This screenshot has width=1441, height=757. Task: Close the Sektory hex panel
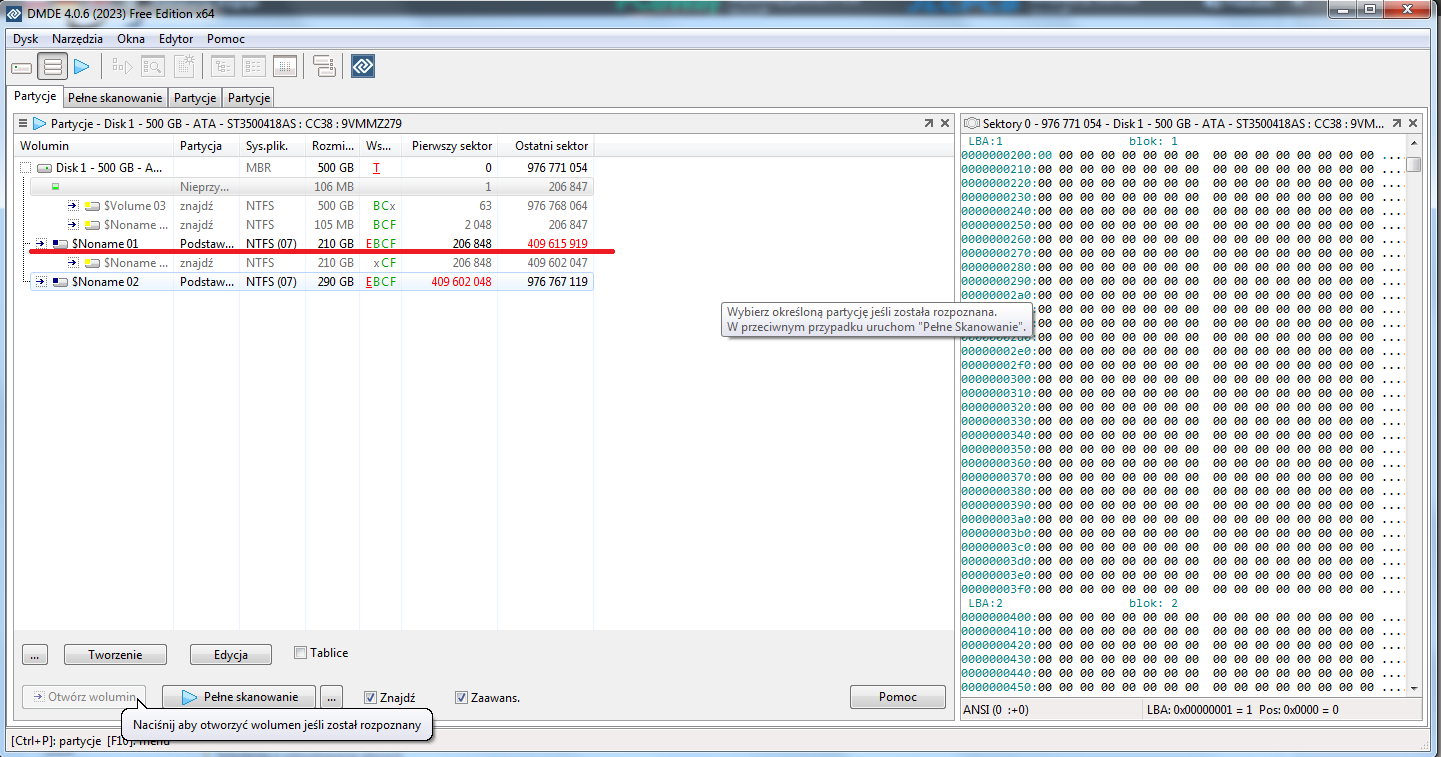pos(1412,123)
